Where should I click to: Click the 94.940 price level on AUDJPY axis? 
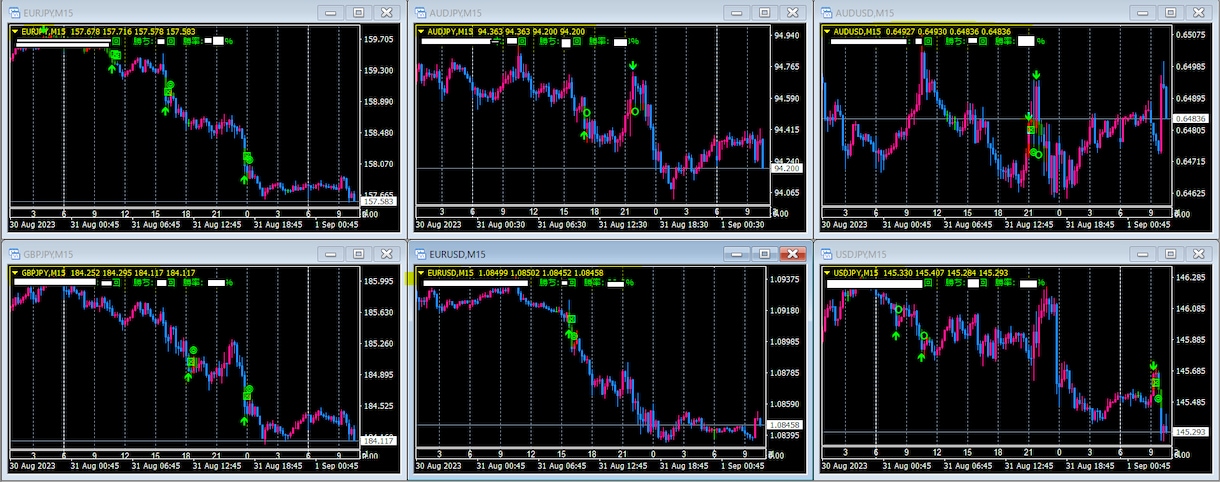788,35
